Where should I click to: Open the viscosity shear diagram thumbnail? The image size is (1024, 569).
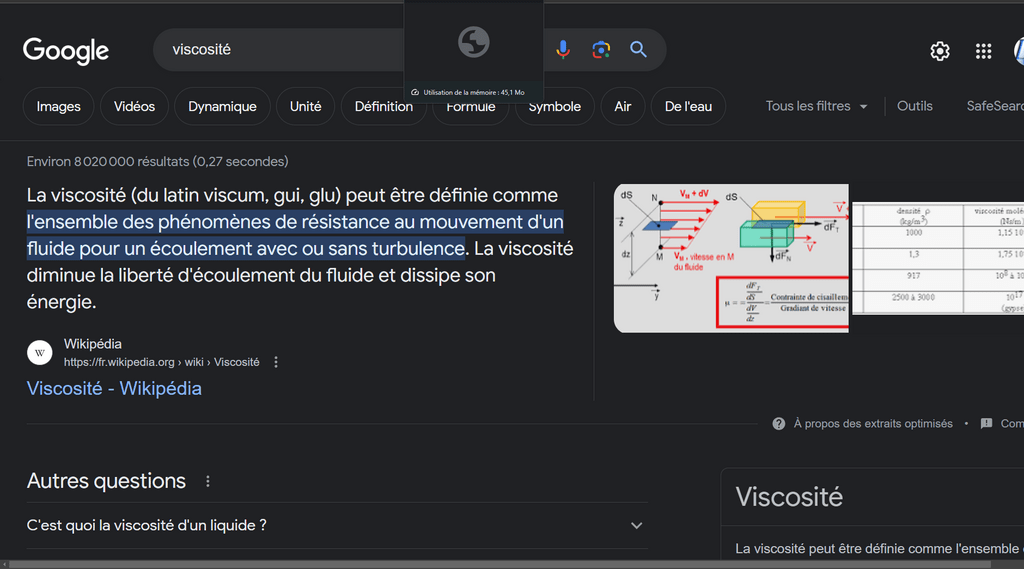pyautogui.click(x=731, y=258)
